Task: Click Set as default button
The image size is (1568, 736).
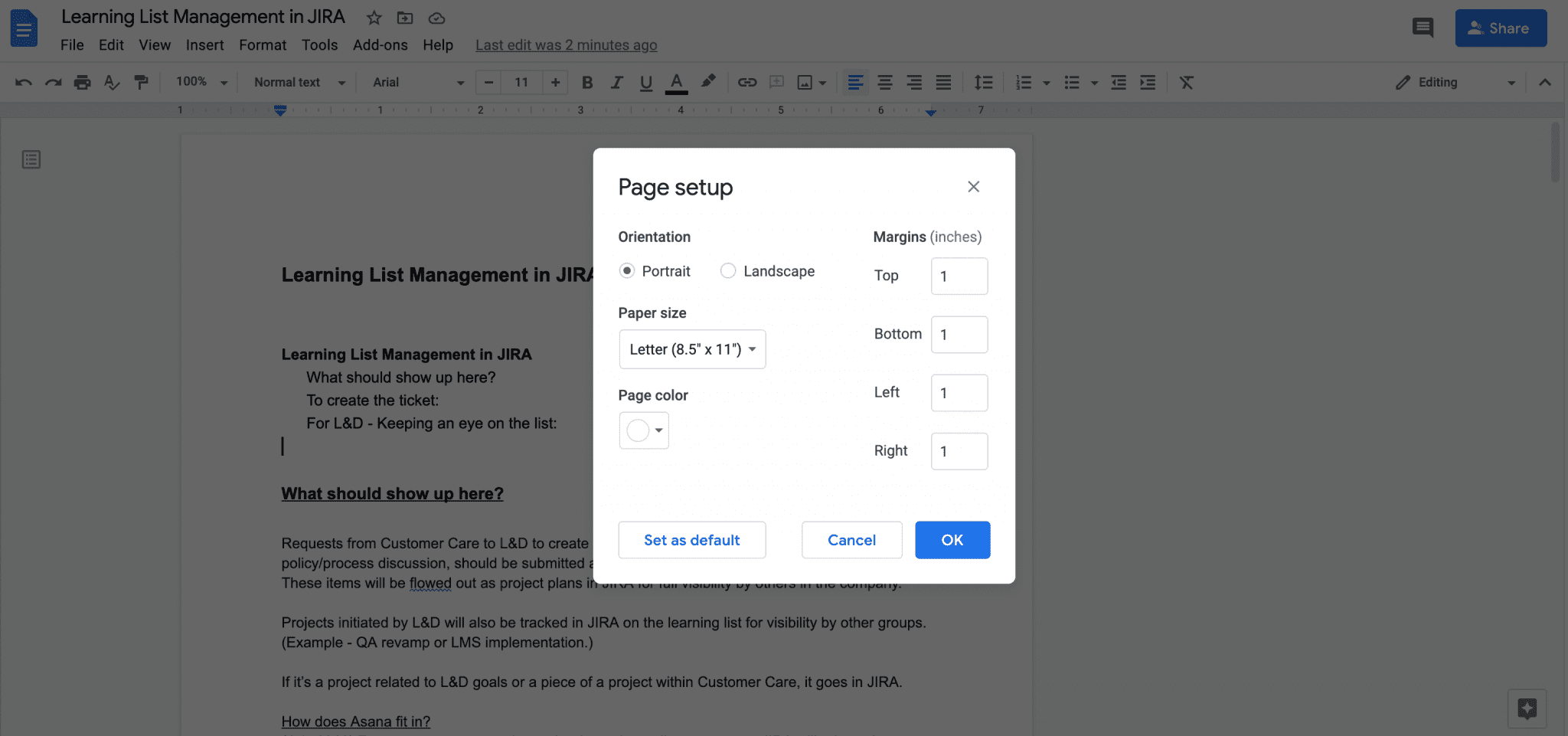Action: (691, 540)
